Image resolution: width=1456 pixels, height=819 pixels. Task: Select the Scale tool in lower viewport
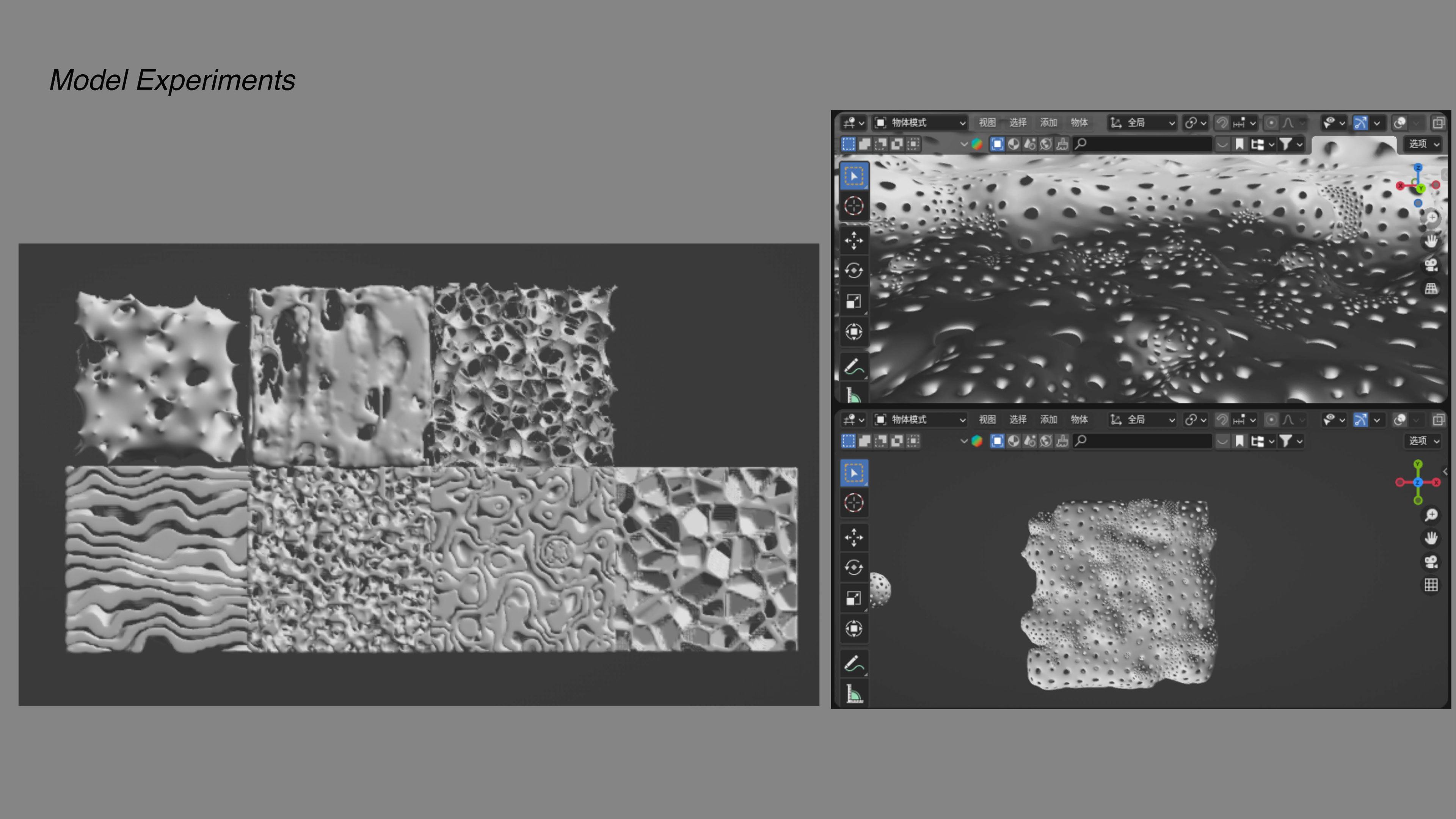click(854, 598)
